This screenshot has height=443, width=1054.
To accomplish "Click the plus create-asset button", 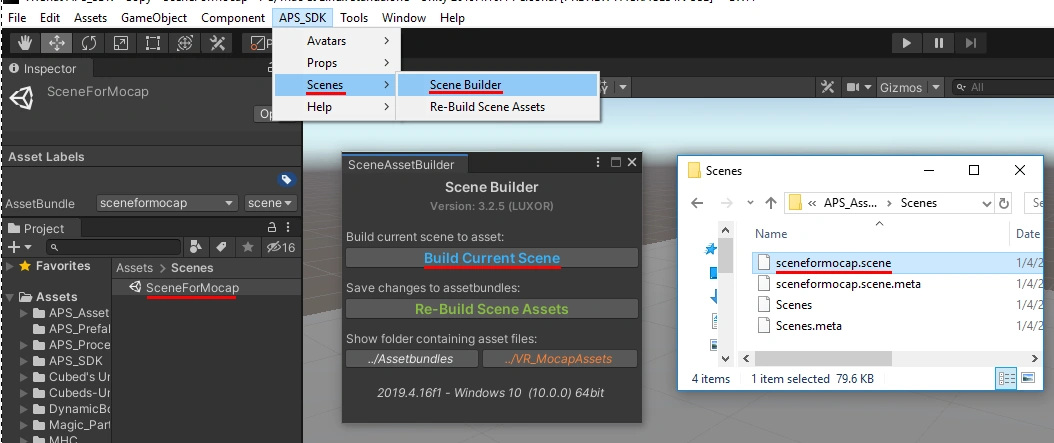I will tap(17, 247).
